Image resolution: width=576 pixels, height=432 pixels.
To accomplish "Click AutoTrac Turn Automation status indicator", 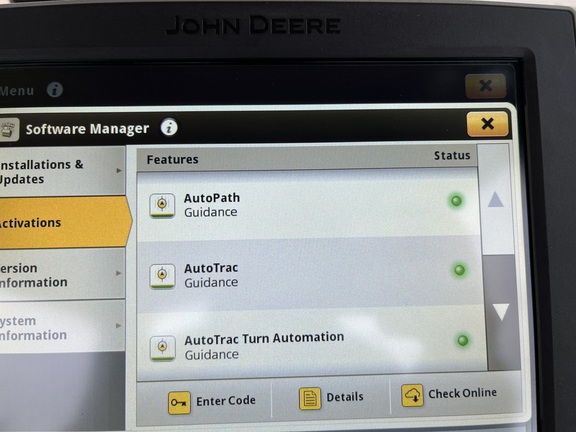I will pos(462,340).
